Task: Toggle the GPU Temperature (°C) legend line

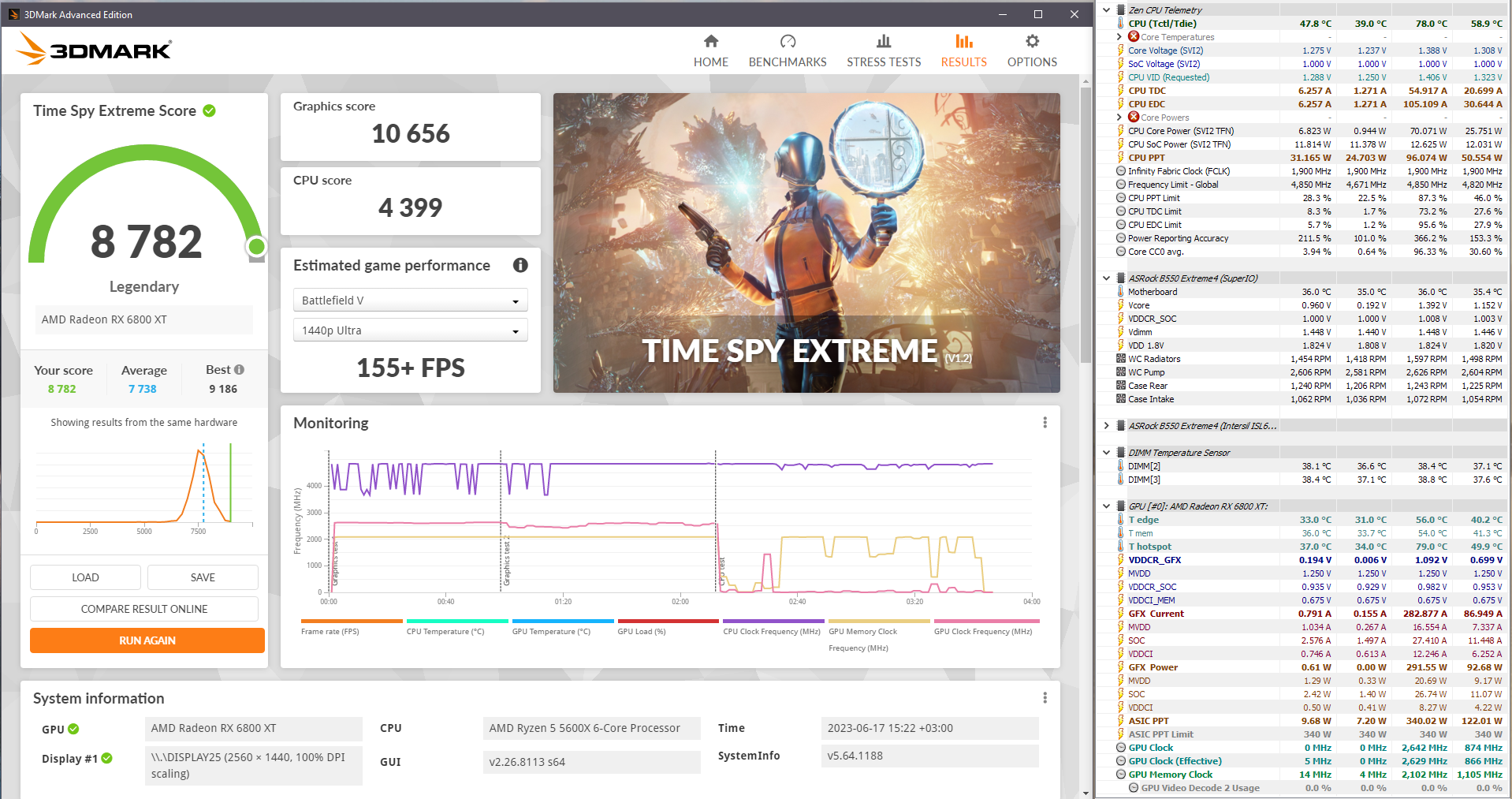Action: point(563,627)
